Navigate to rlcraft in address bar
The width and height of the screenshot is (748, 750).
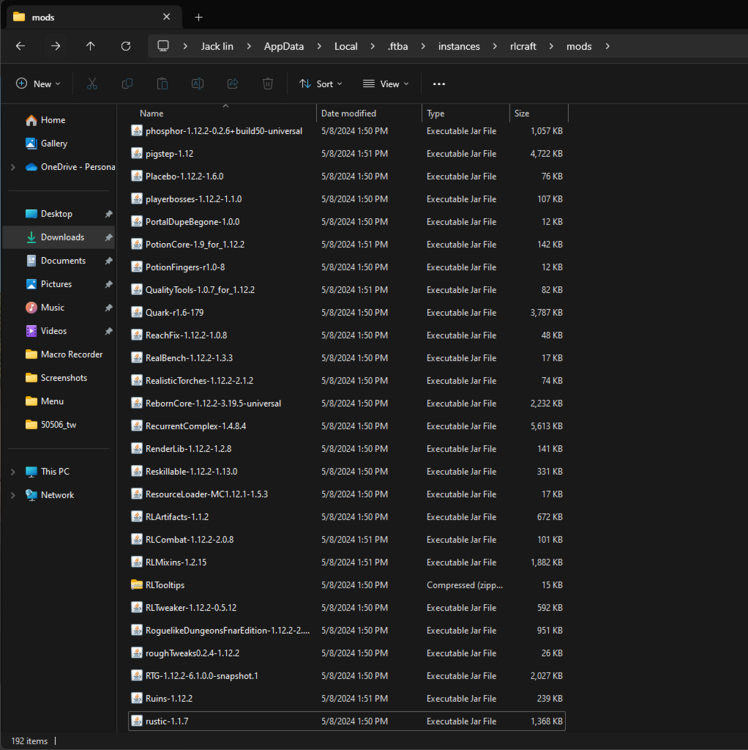tap(523, 46)
